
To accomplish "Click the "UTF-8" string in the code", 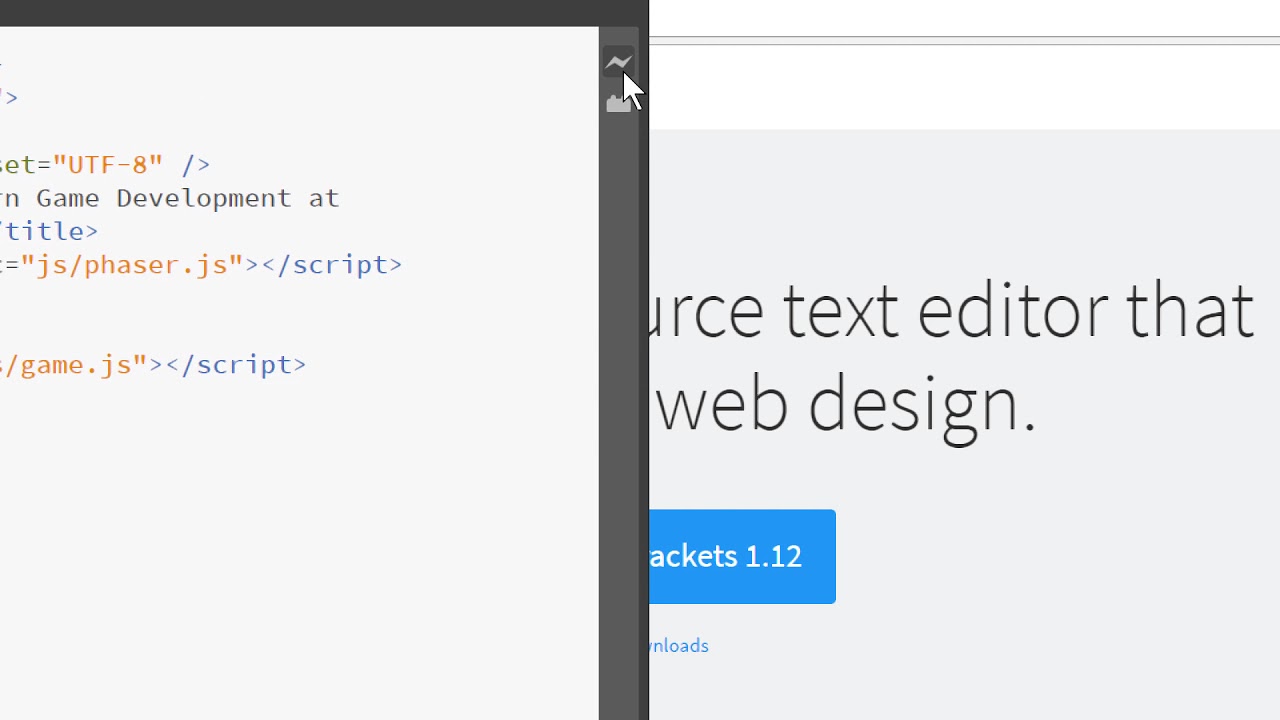I will (108, 164).
